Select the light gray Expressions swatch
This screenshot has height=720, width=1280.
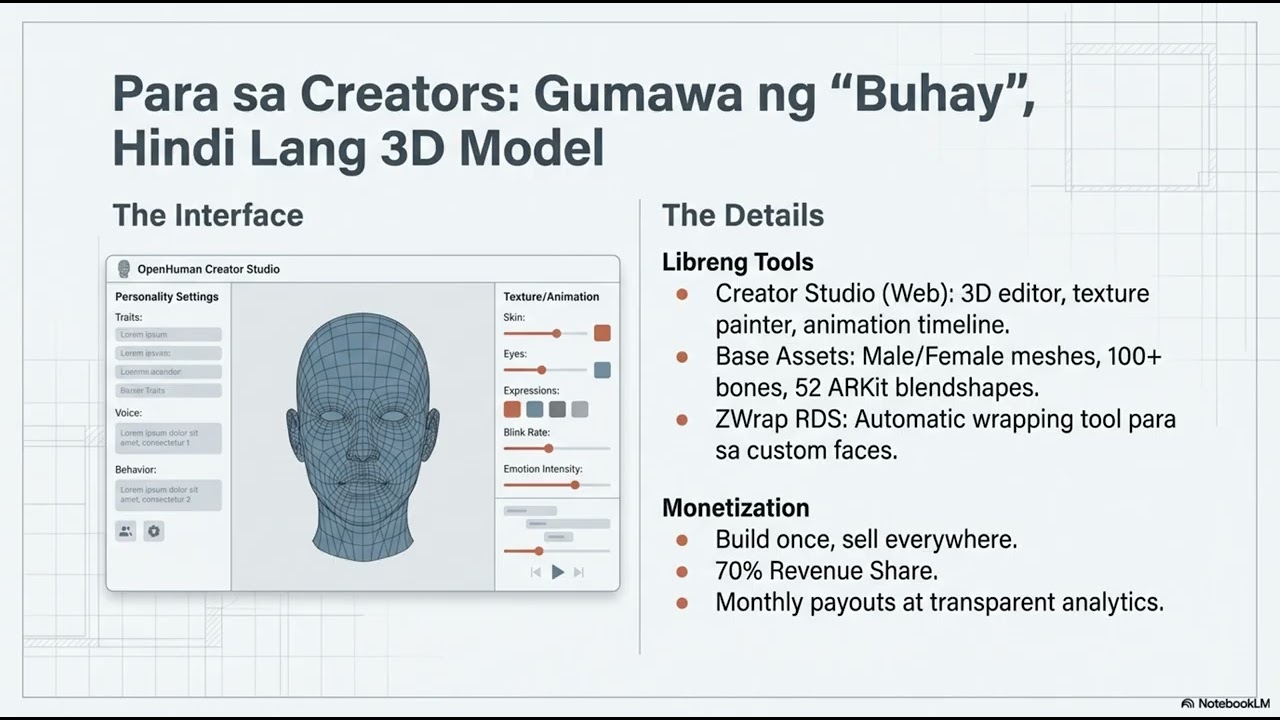pyautogui.click(x=580, y=409)
